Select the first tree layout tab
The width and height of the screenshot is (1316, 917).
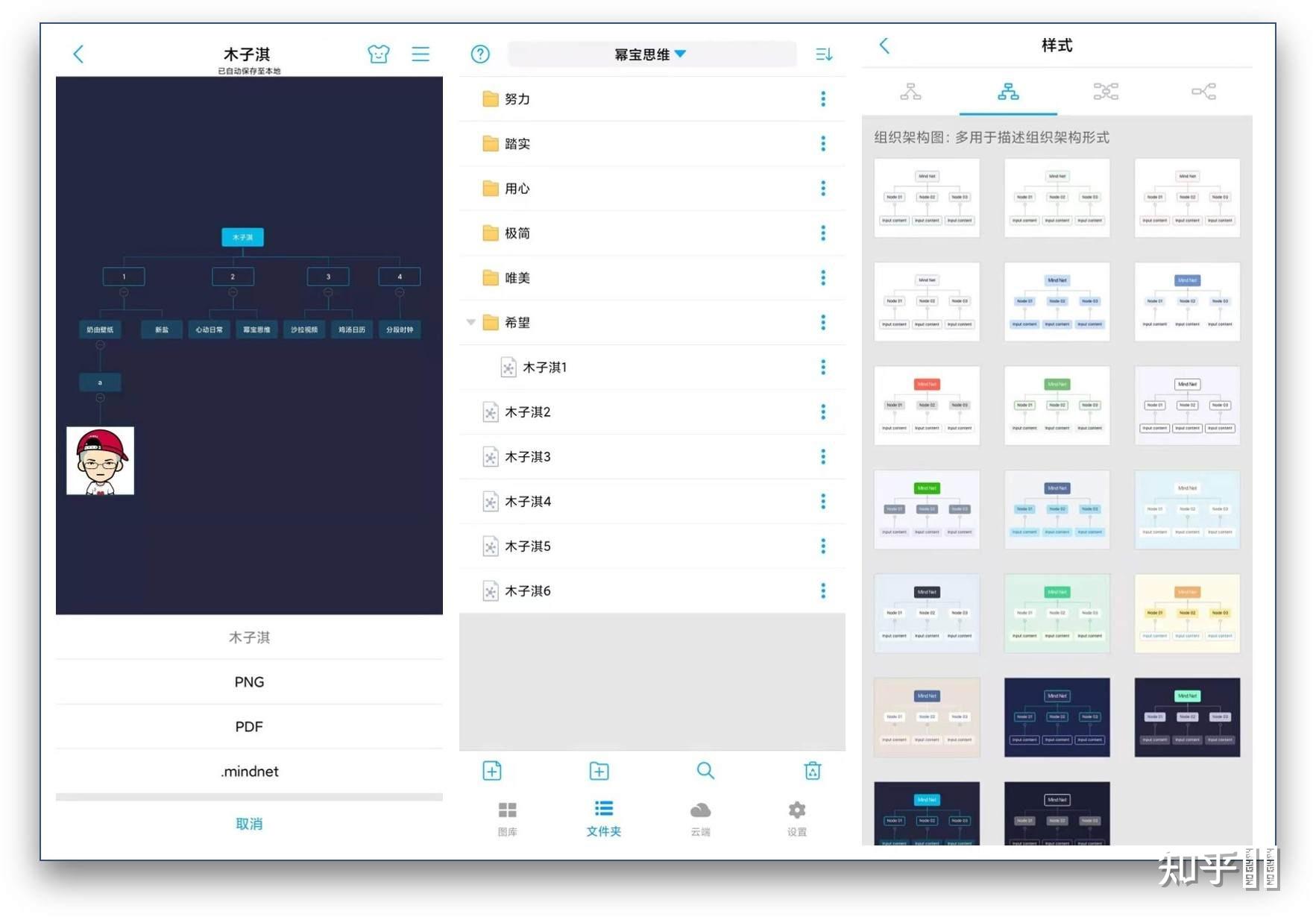(910, 92)
